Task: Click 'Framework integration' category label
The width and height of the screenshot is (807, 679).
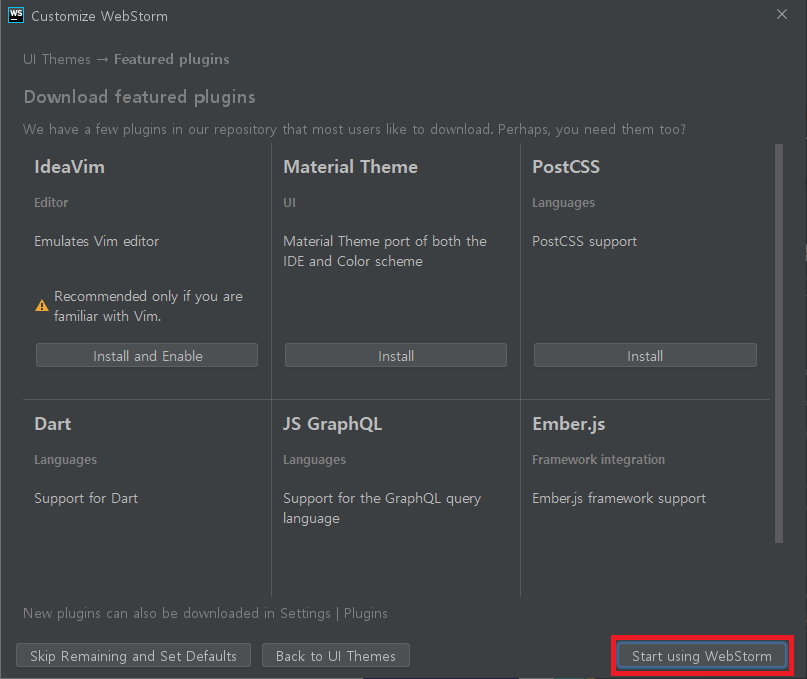Action: (599, 459)
